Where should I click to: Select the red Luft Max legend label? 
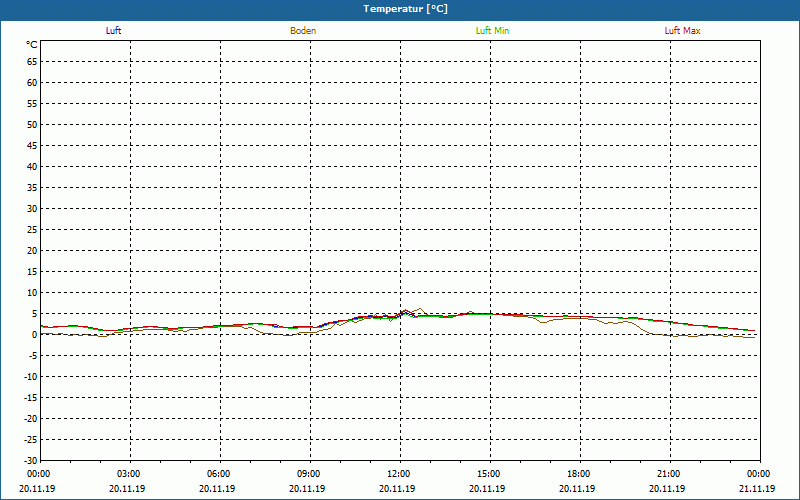[x=682, y=31]
